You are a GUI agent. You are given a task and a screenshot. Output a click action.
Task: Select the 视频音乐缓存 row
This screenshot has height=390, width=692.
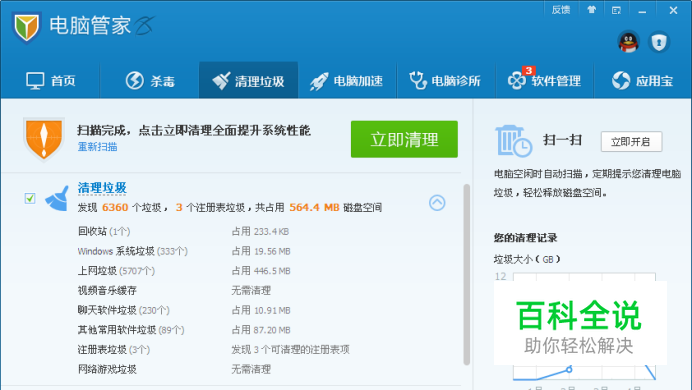214,290
